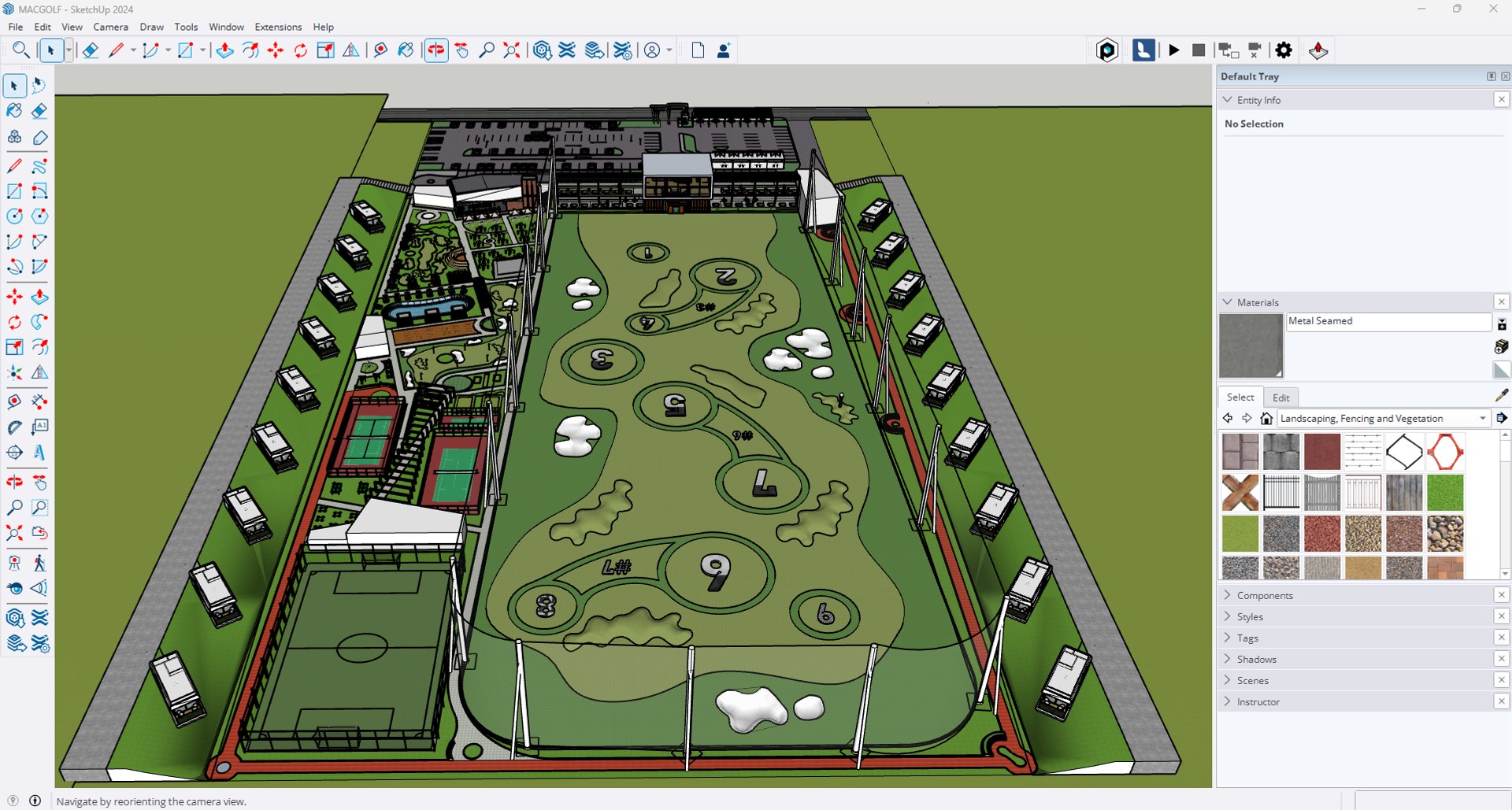This screenshot has width=1512, height=810.
Task: Click the hexagon render icon in top-right toolbar
Action: (1107, 50)
